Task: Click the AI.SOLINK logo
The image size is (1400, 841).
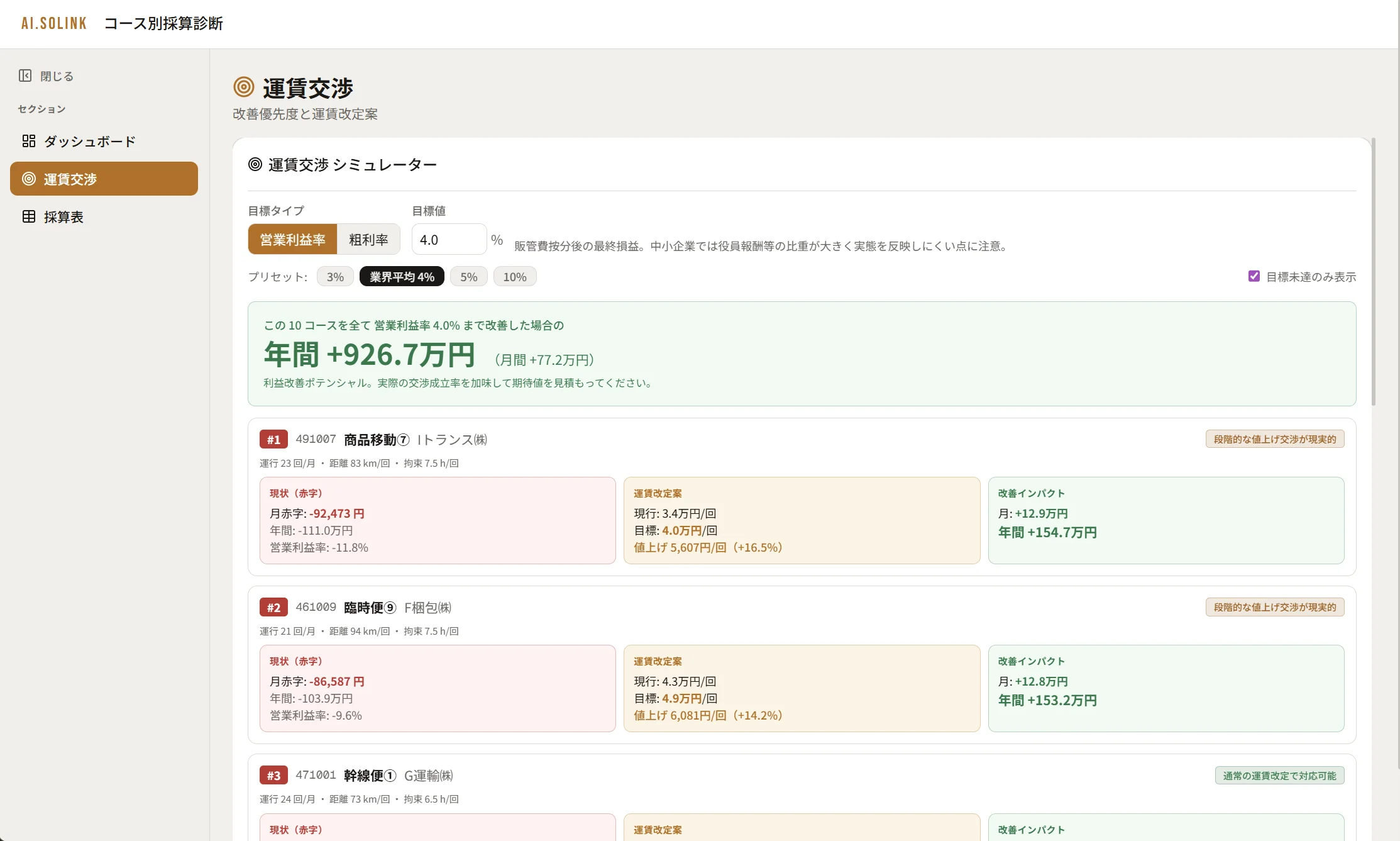Action: click(54, 23)
